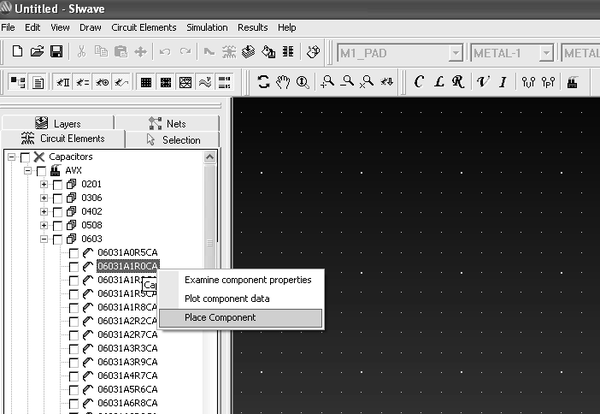Click the Current source I tool
The image size is (600, 414).
(503, 81)
